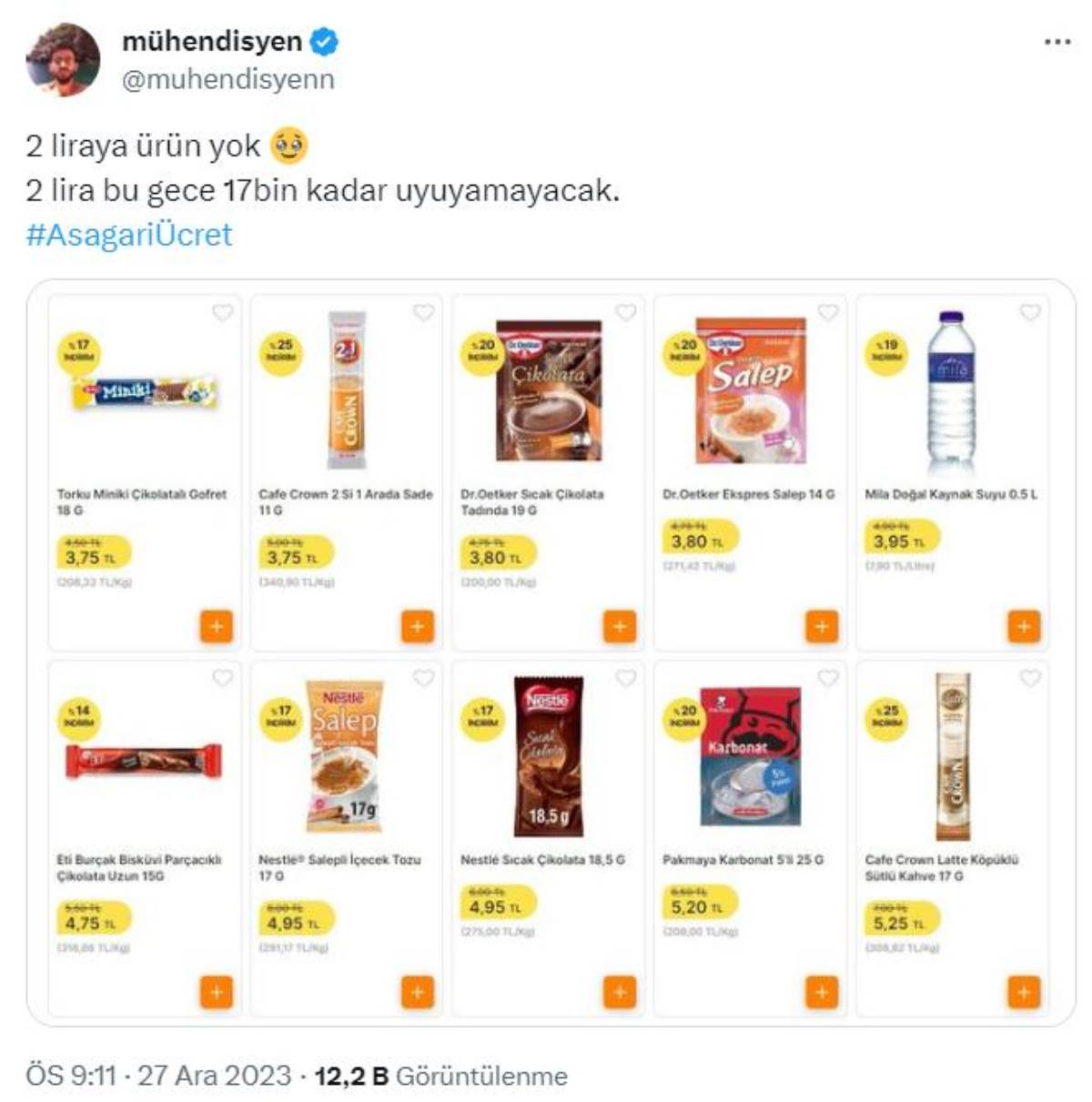Viewport: 1092px width, 1102px height.
Task: Favorite Mila water bottle via heart icon
Action: coord(1030,313)
